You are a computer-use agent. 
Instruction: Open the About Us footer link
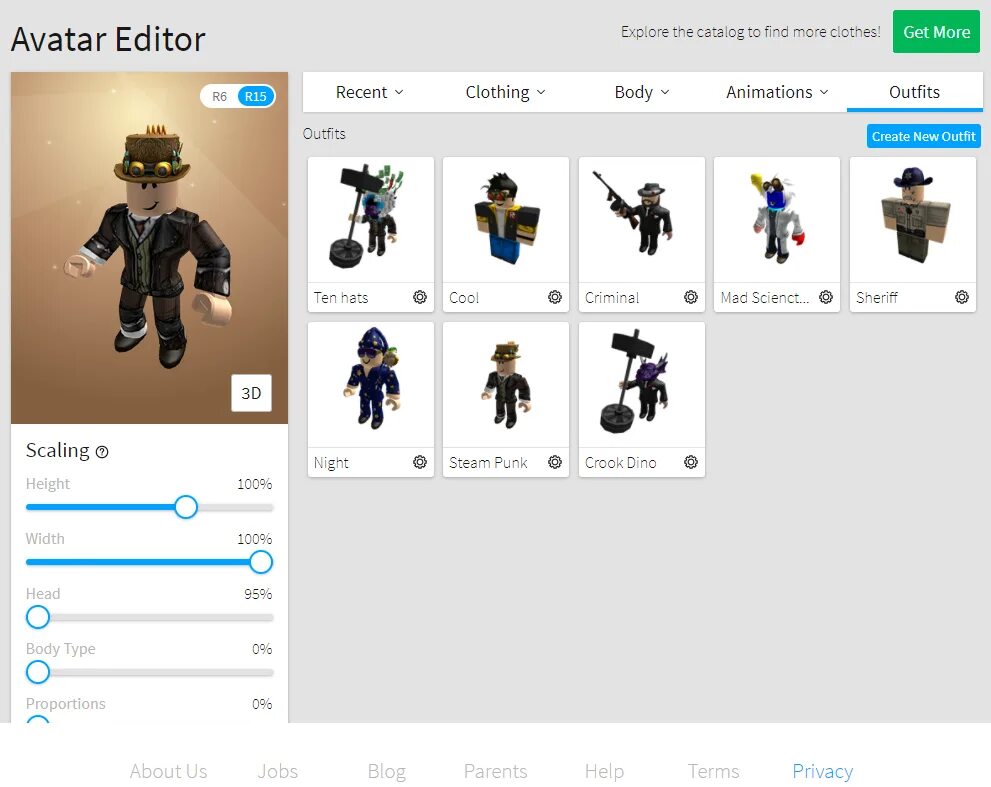(168, 771)
